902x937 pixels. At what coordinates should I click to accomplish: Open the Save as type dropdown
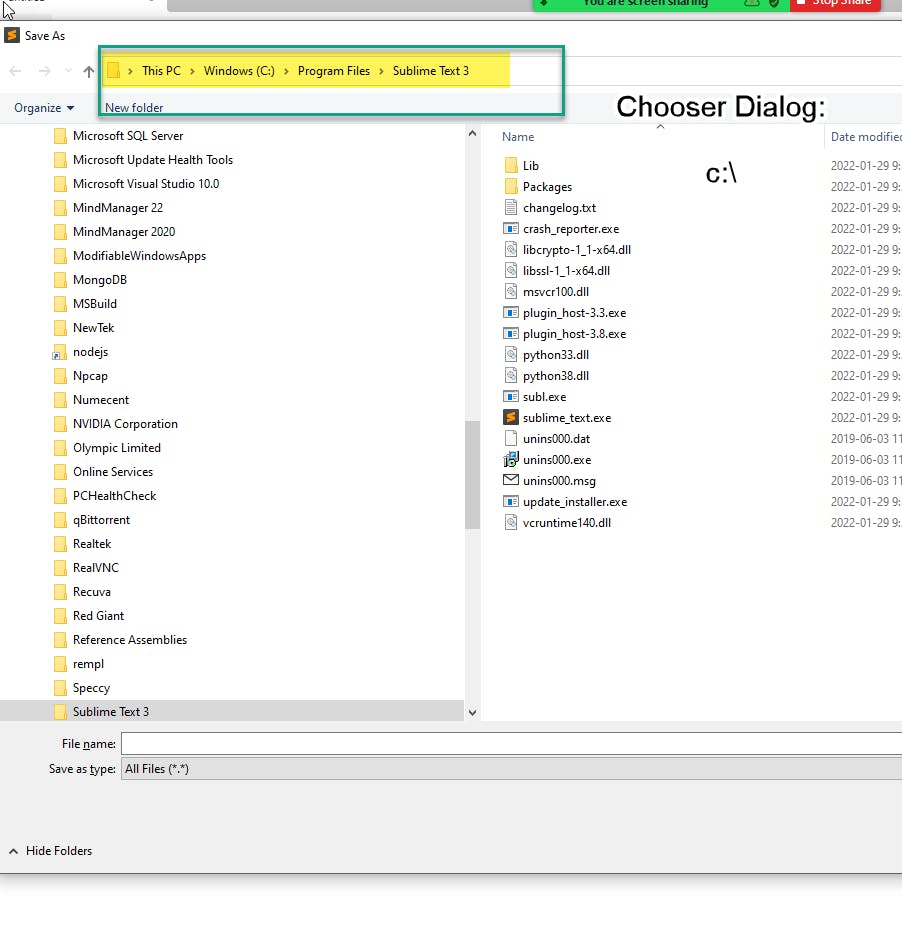(512, 769)
